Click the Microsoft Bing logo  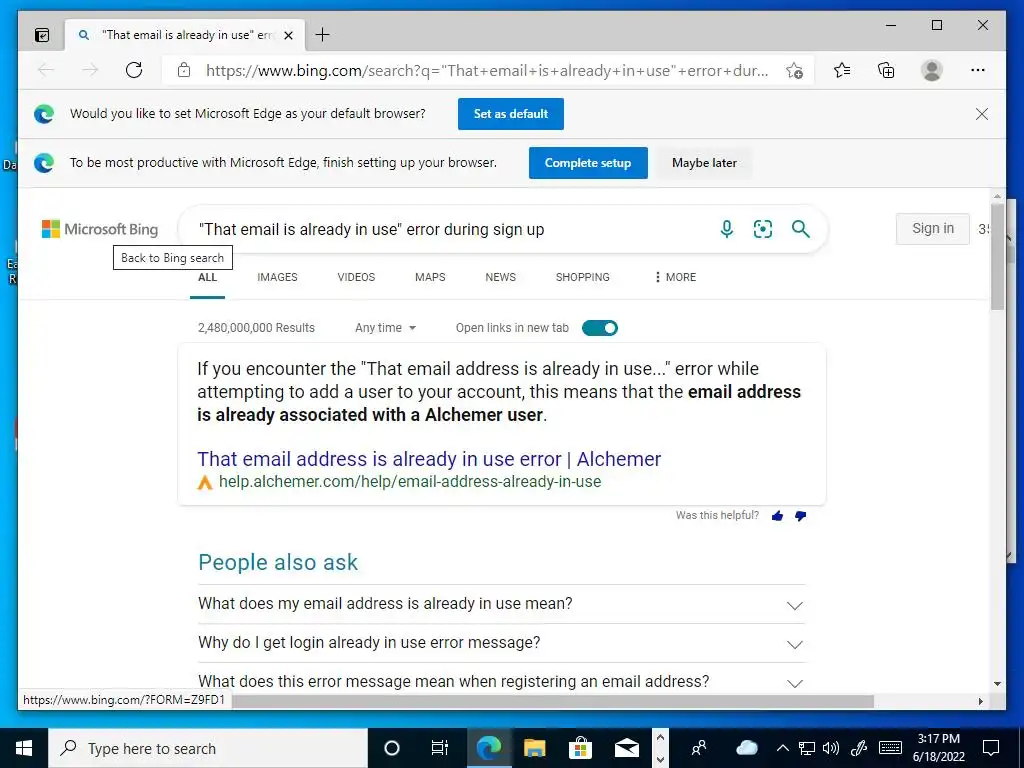[100, 229]
